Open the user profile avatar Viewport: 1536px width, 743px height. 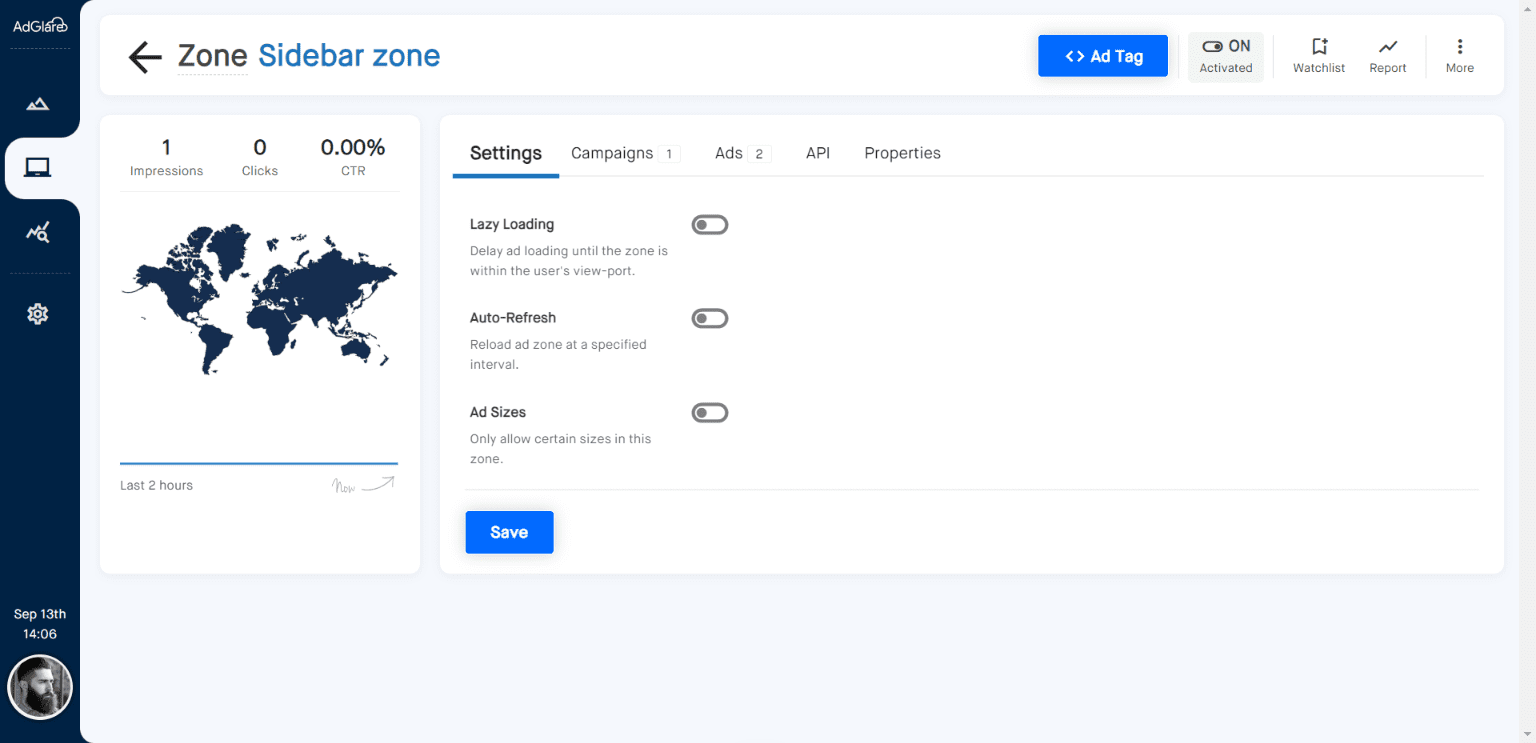coord(40,687)
